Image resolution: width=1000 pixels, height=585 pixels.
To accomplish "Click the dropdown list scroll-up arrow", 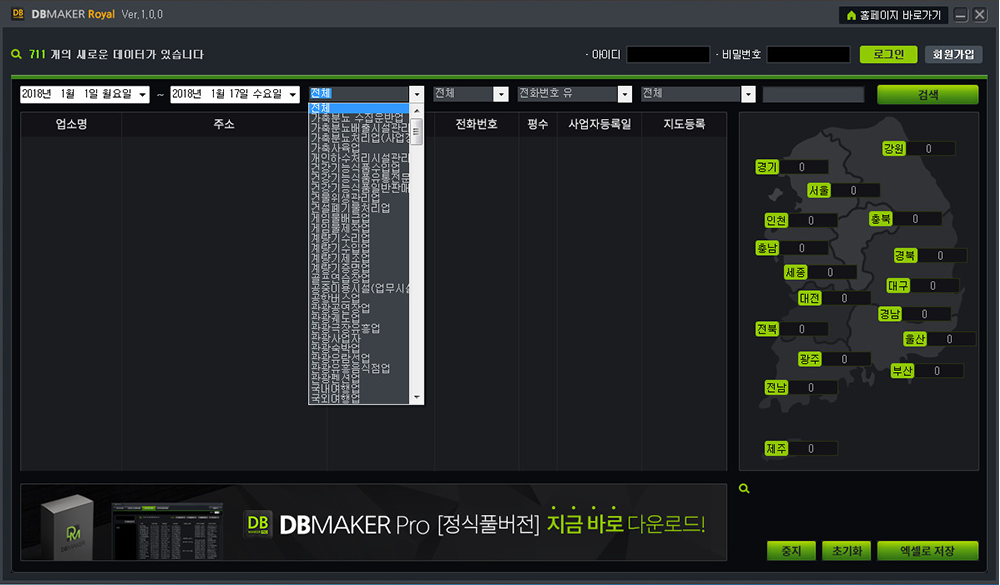I will click(x=416, y=110).
